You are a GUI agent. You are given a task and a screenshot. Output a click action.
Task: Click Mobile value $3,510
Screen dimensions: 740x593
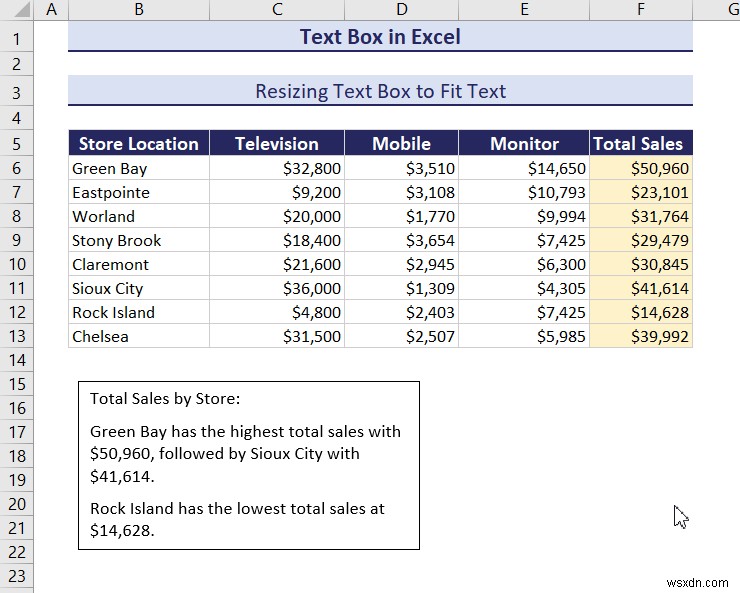point(402,168)
